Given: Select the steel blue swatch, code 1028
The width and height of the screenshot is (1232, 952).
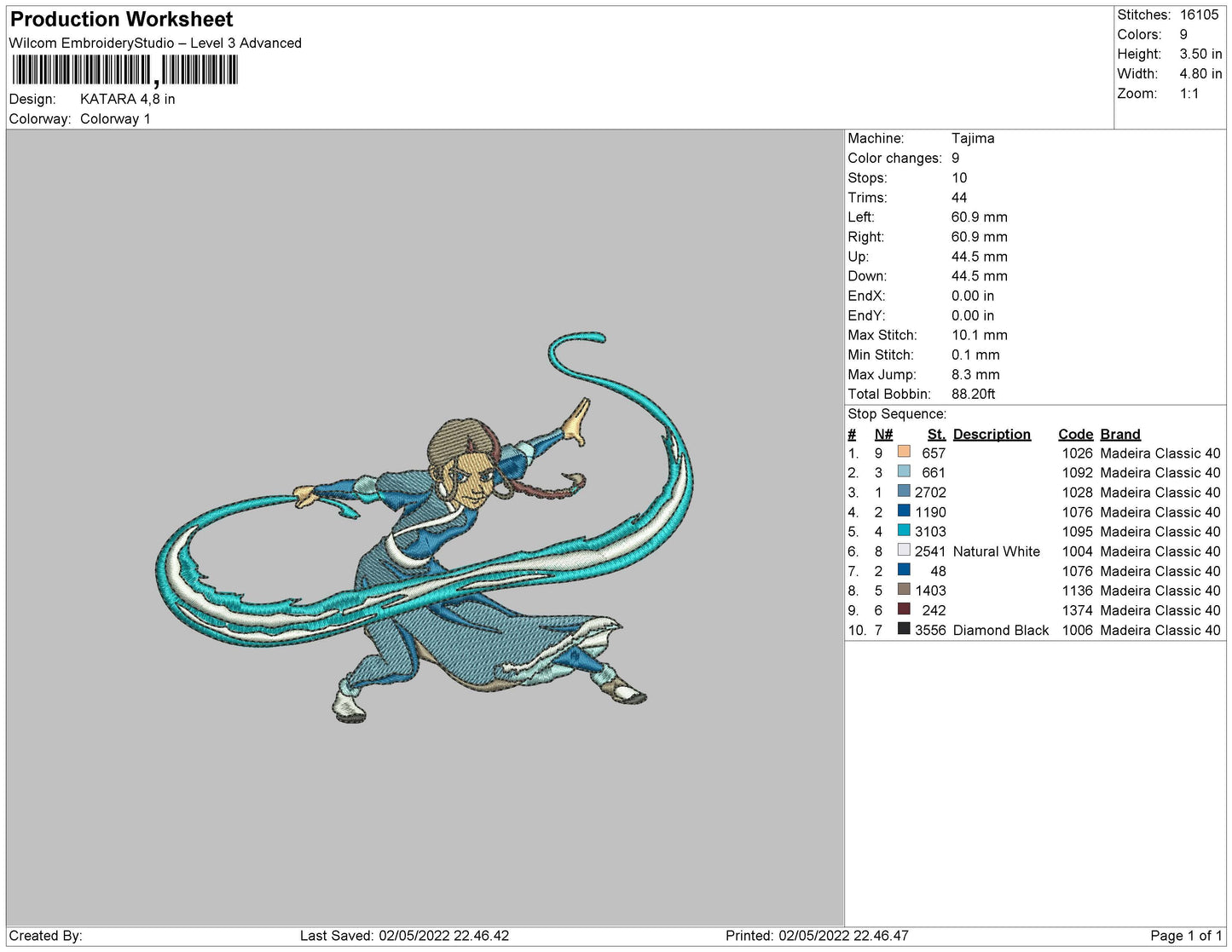Looking at the screenshot, I should click(904, 492).
